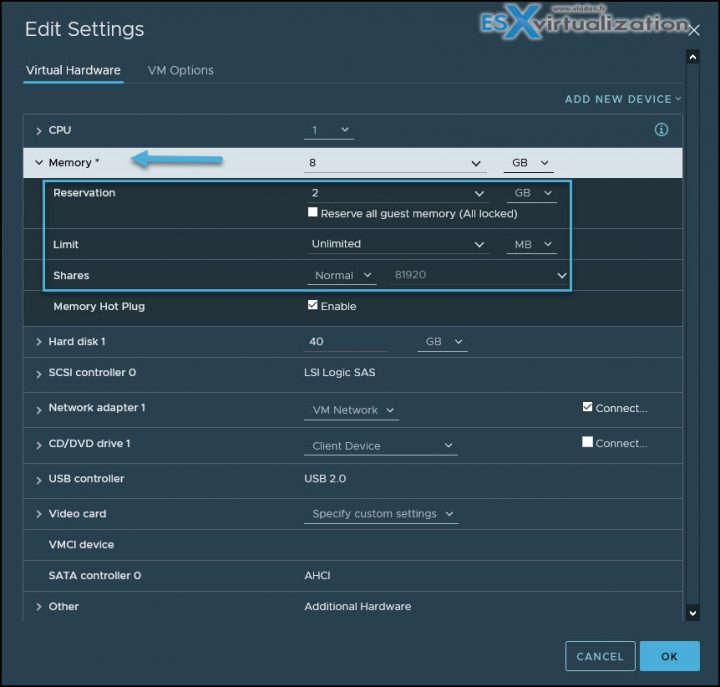
Task: Open the Add New Device menu
Action: 622,99
